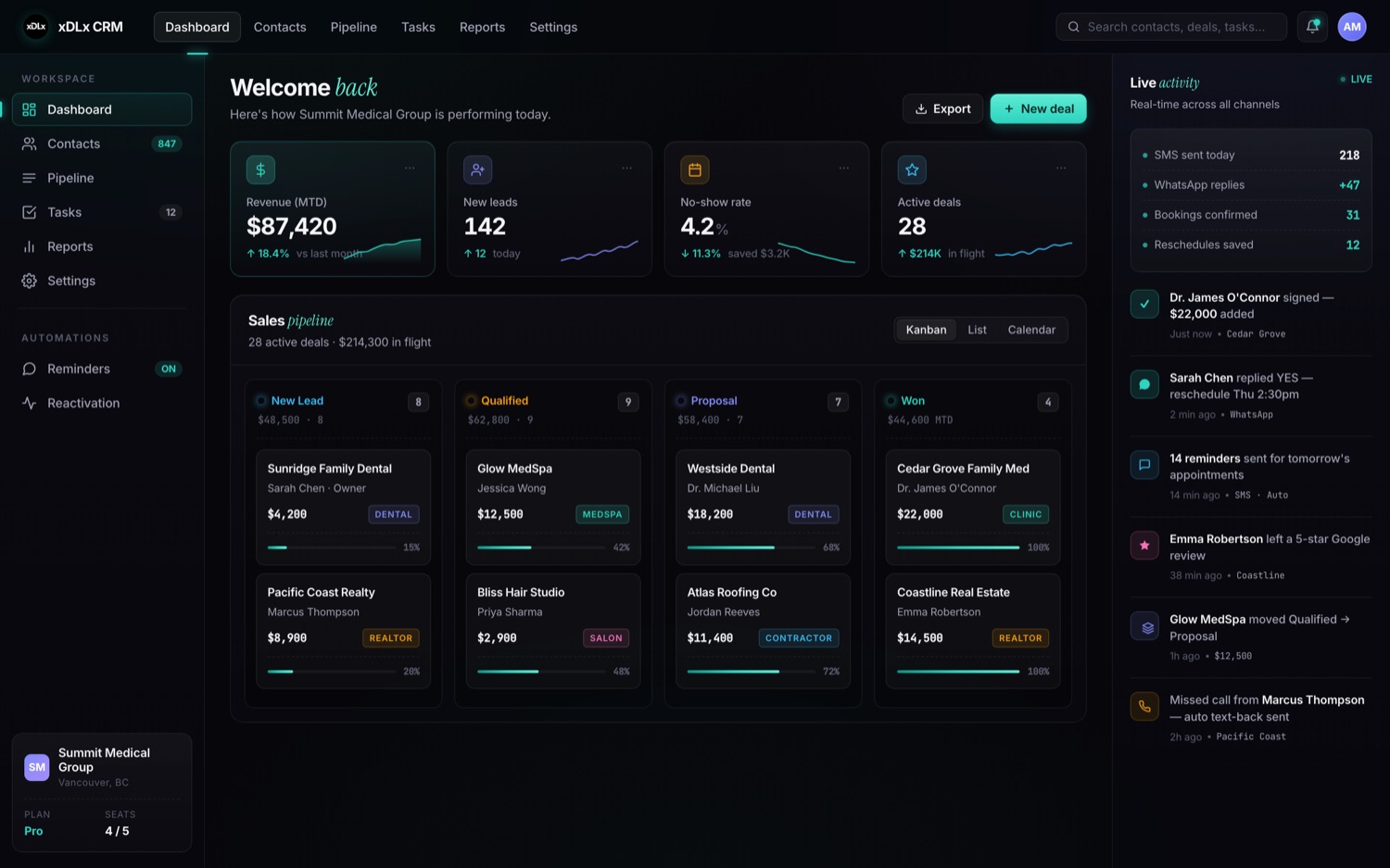Click the SM workspace avatar
Screen dimensions: 1390x868
(x=37, y=767)
